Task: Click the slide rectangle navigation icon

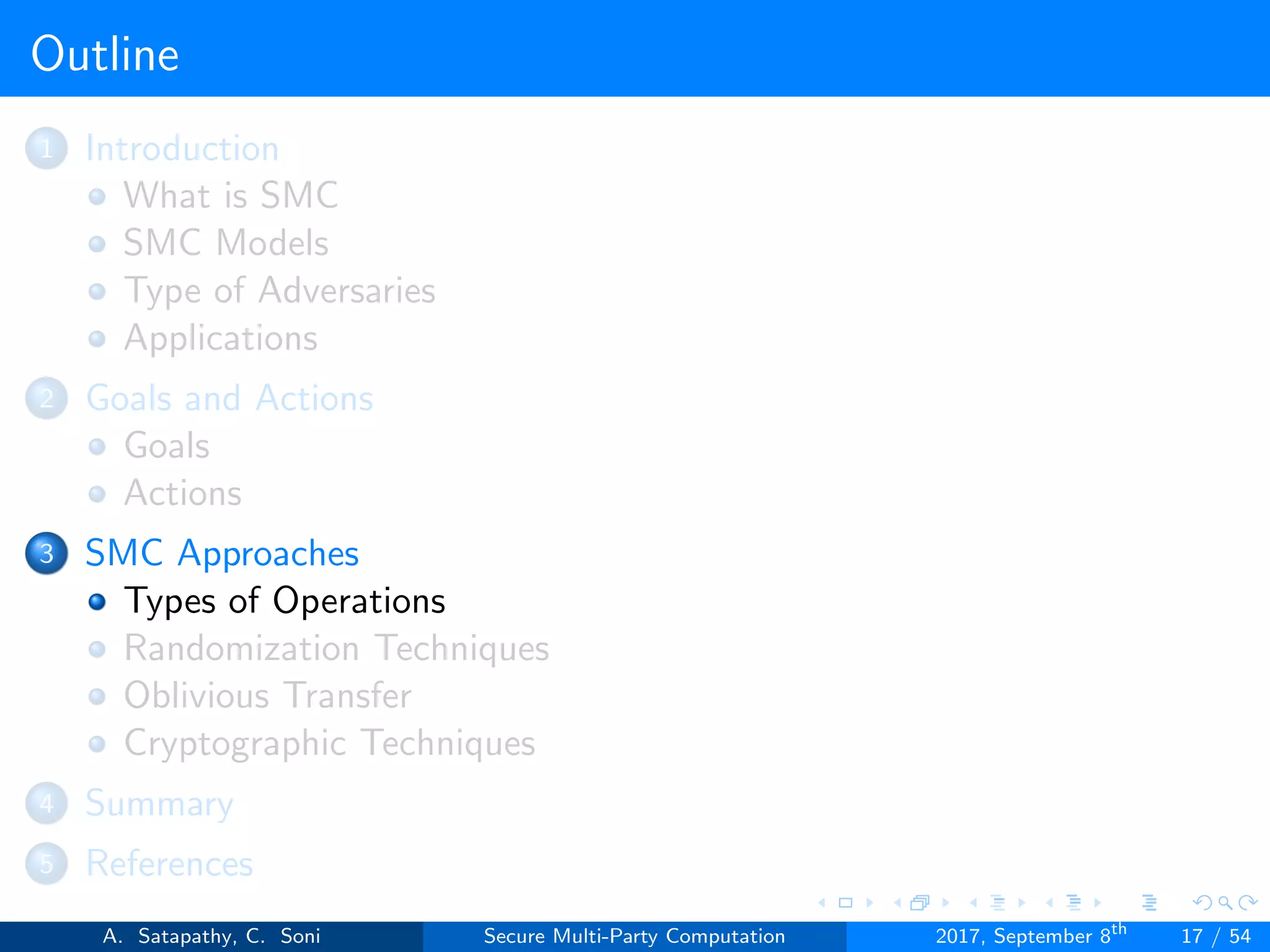Action: pyautogui.click(x=845, y=903)
